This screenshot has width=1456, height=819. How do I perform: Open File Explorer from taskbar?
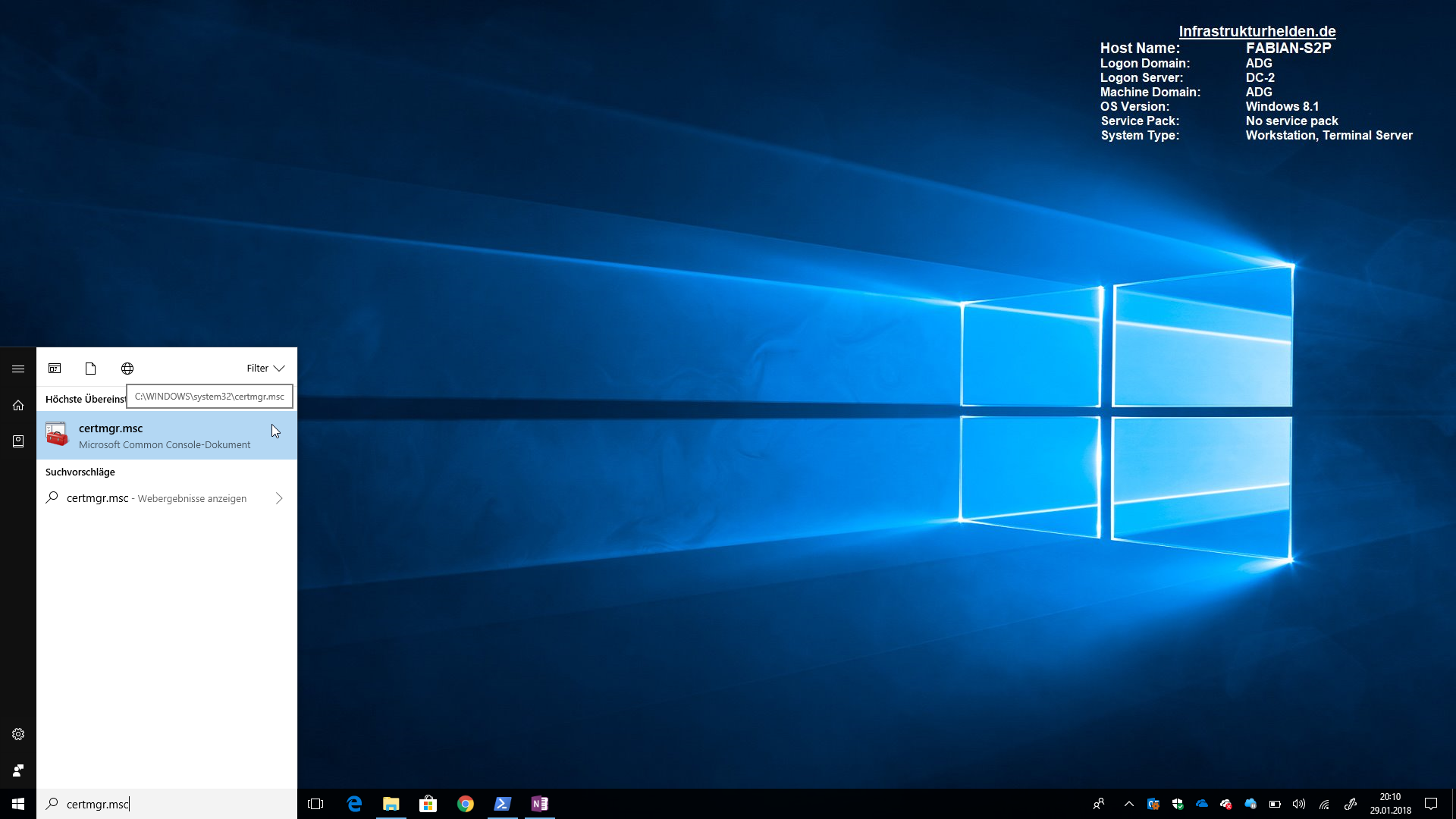[391, 804]
